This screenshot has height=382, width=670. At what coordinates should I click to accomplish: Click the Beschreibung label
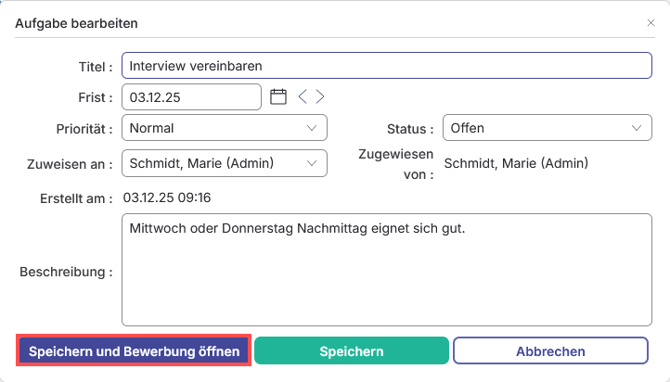click(66, 272)
